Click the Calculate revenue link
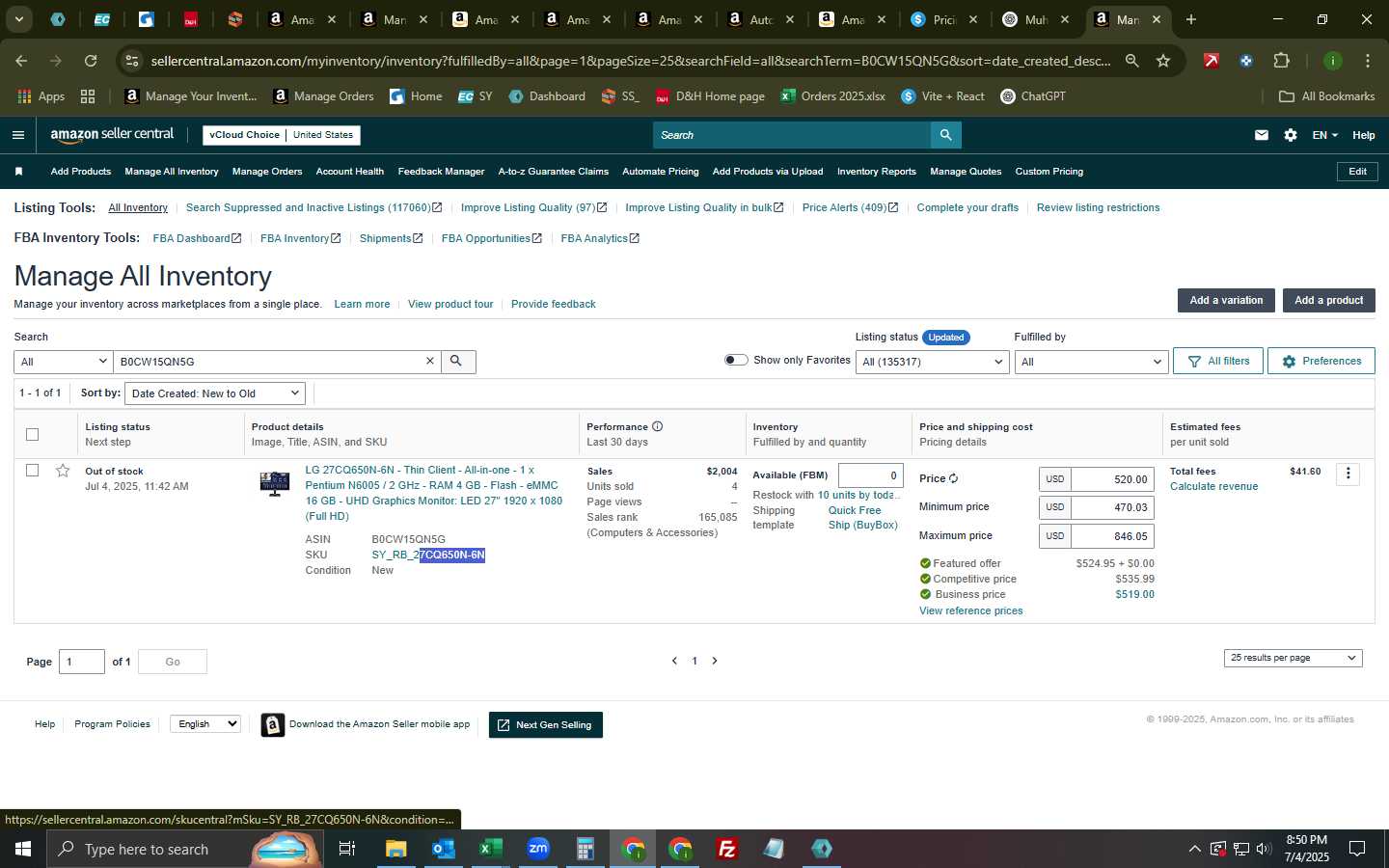Screen dimensions: 1389x868 [1213, 486]
